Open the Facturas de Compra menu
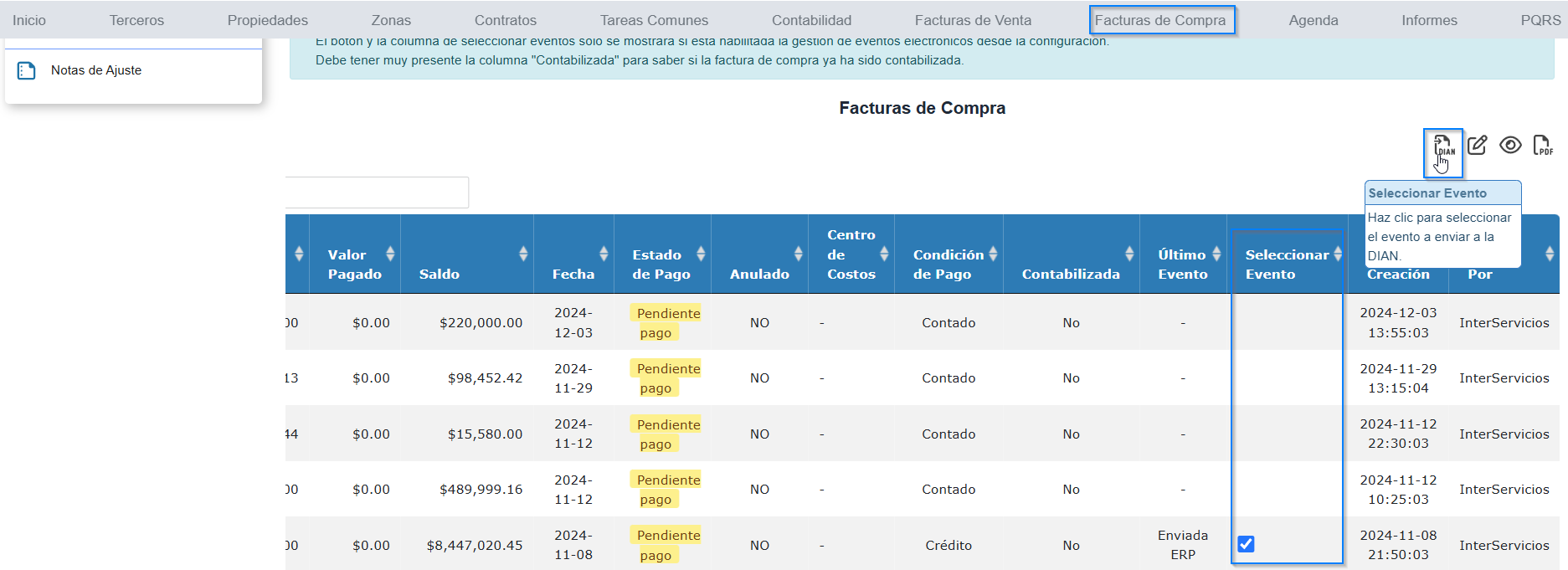The image size is (1568, 570). (1160, 20)
